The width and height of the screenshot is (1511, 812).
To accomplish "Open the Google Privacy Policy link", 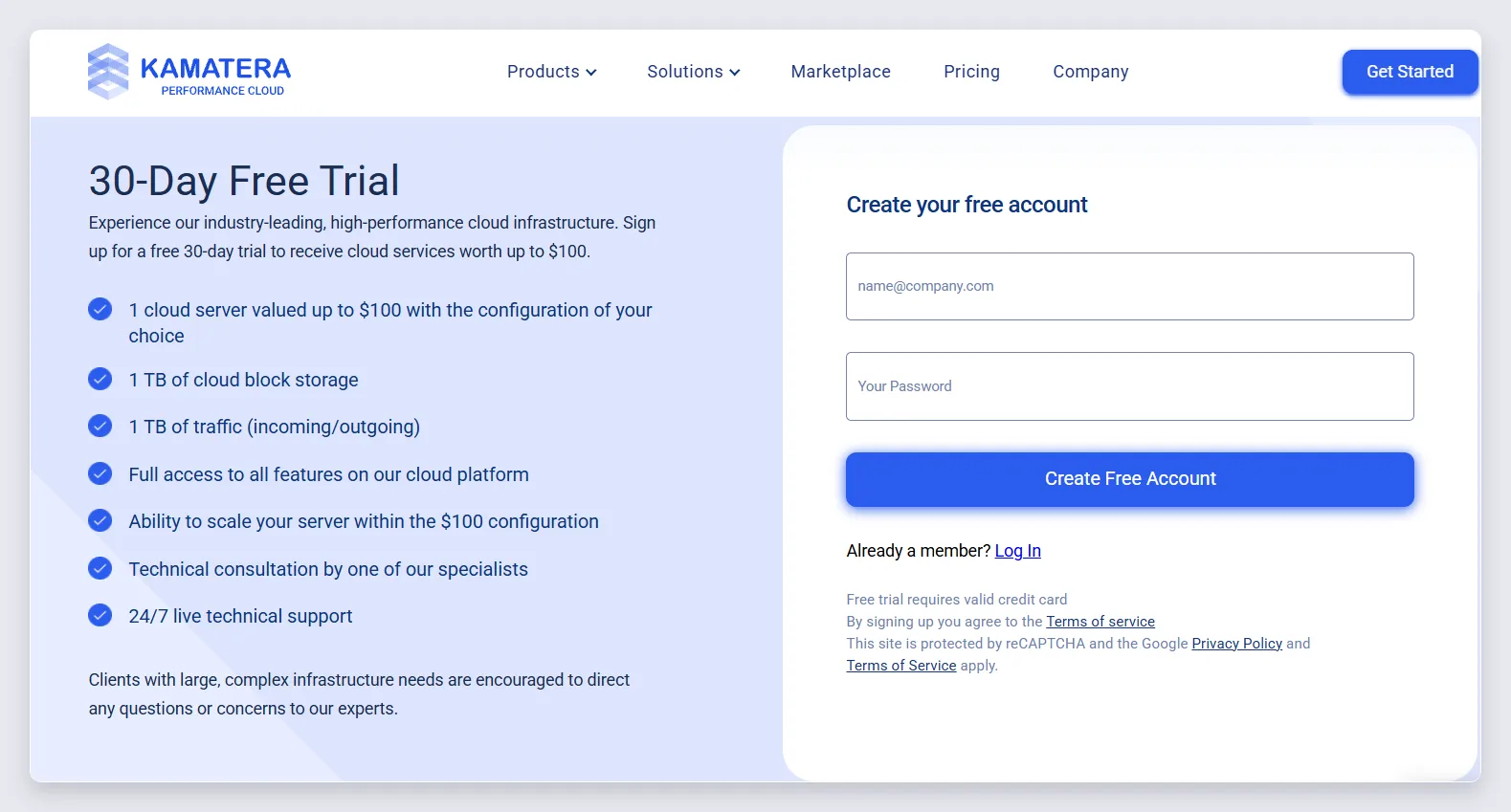I will [1237, 644].
